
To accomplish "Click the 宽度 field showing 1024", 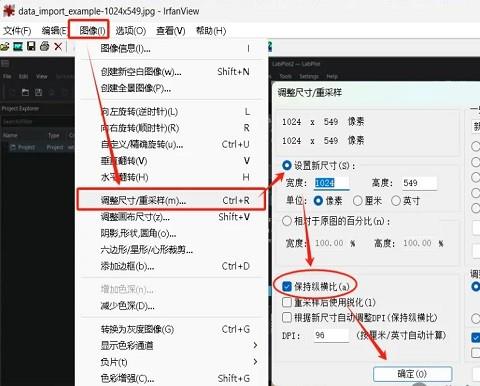I will (x=331, y=183).
